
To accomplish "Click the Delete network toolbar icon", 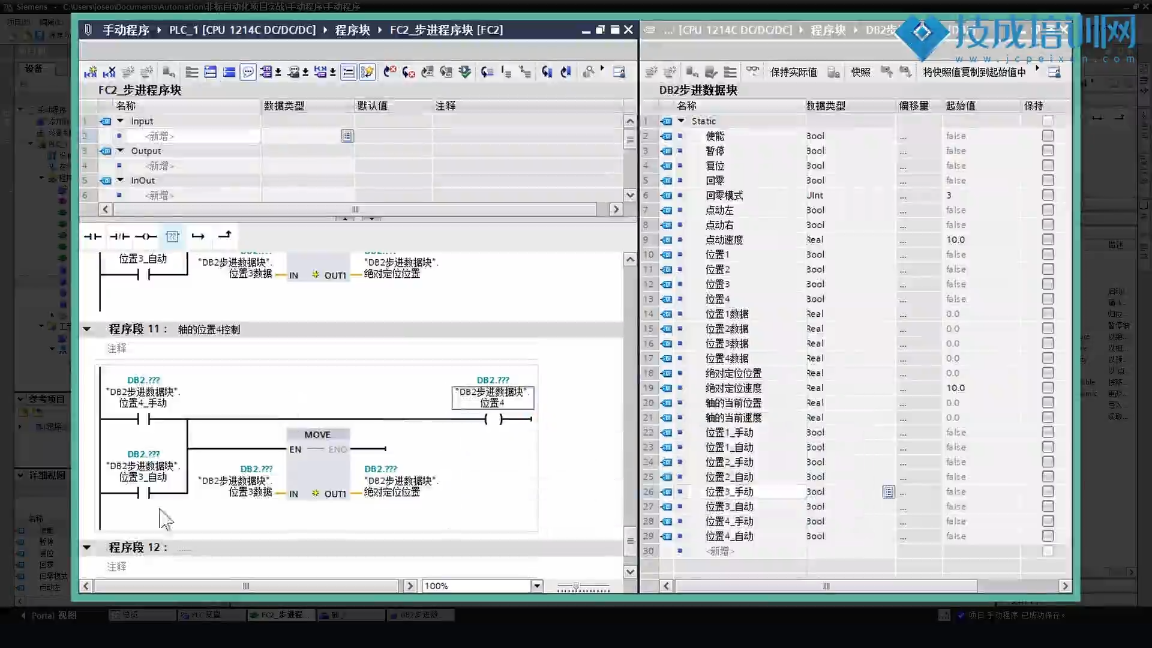I will [109, 72].
